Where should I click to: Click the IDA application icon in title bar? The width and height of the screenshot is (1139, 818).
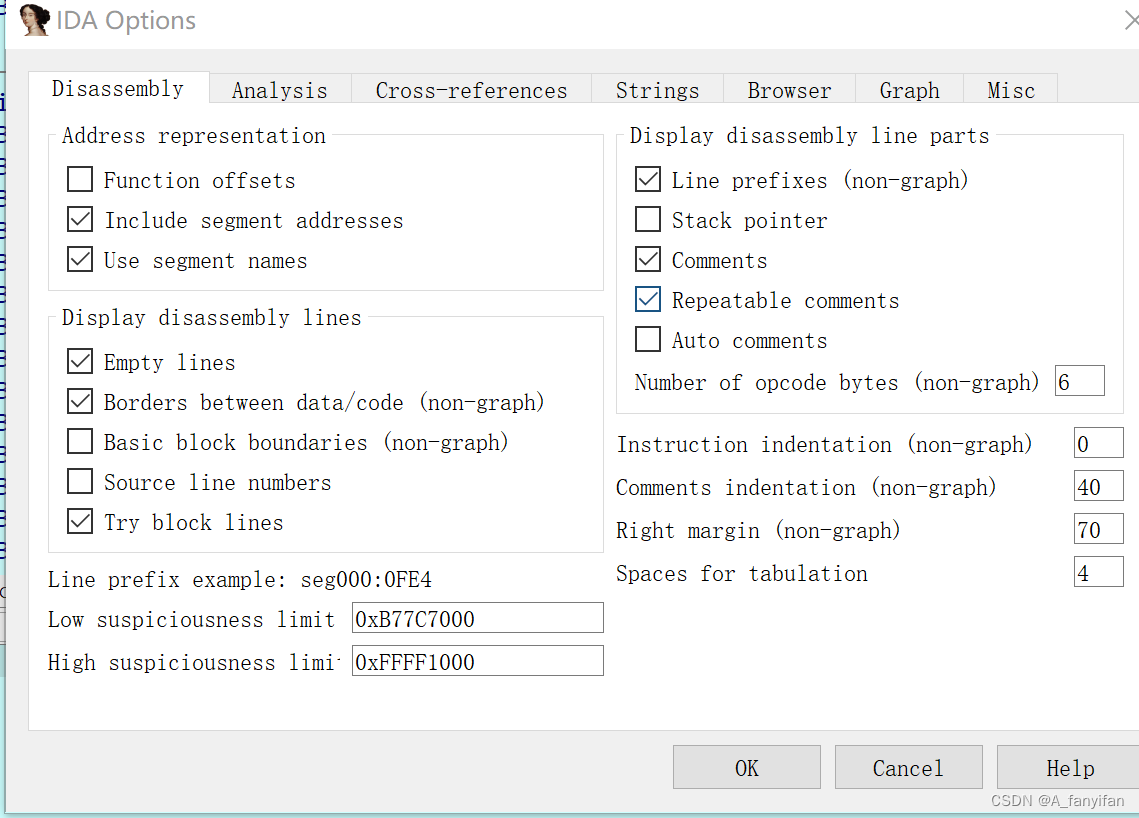click(x=33, y=20)
